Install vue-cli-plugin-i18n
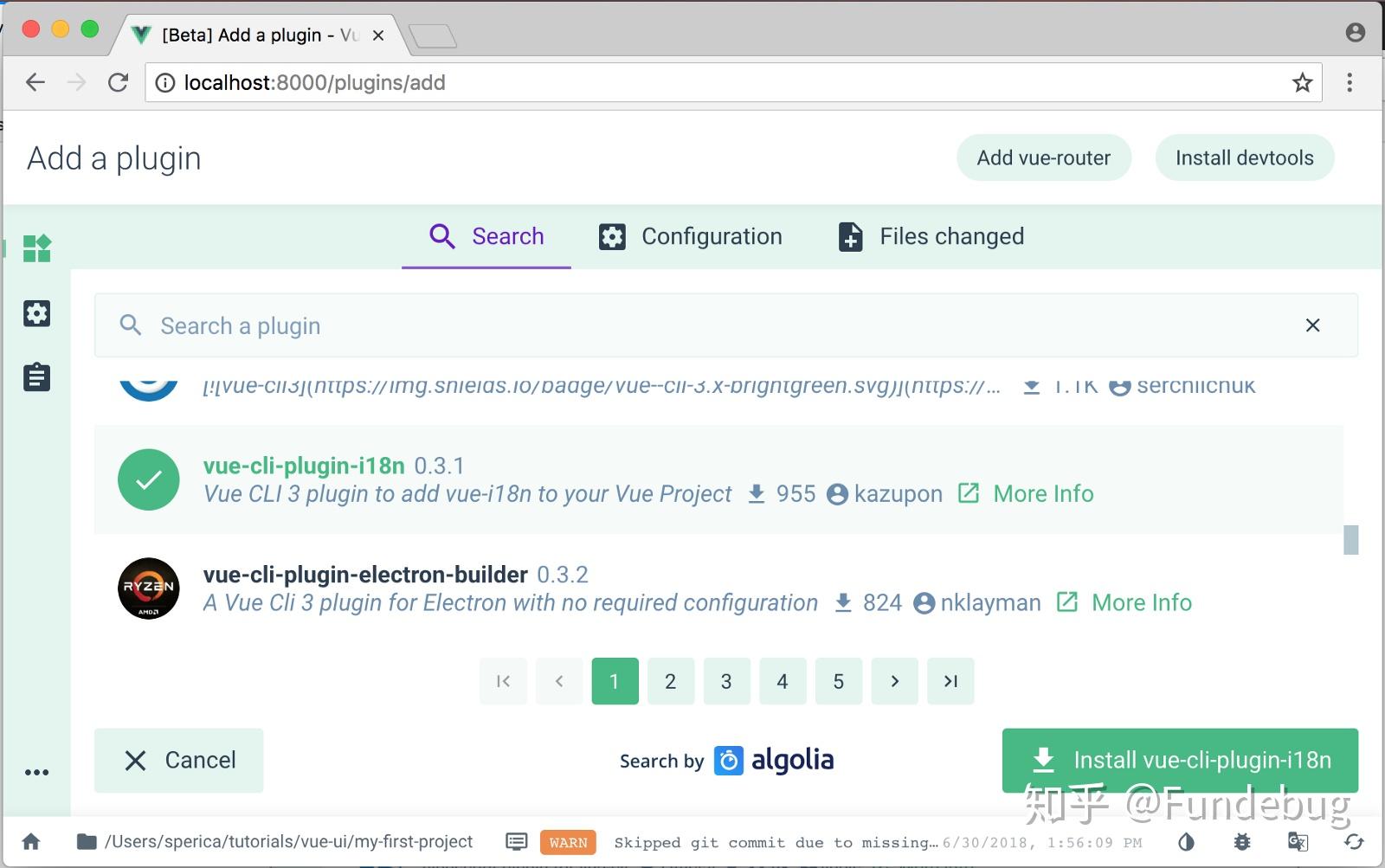Image resolution: width=1385 pixels, height=868 pixels. (1179, 760)
